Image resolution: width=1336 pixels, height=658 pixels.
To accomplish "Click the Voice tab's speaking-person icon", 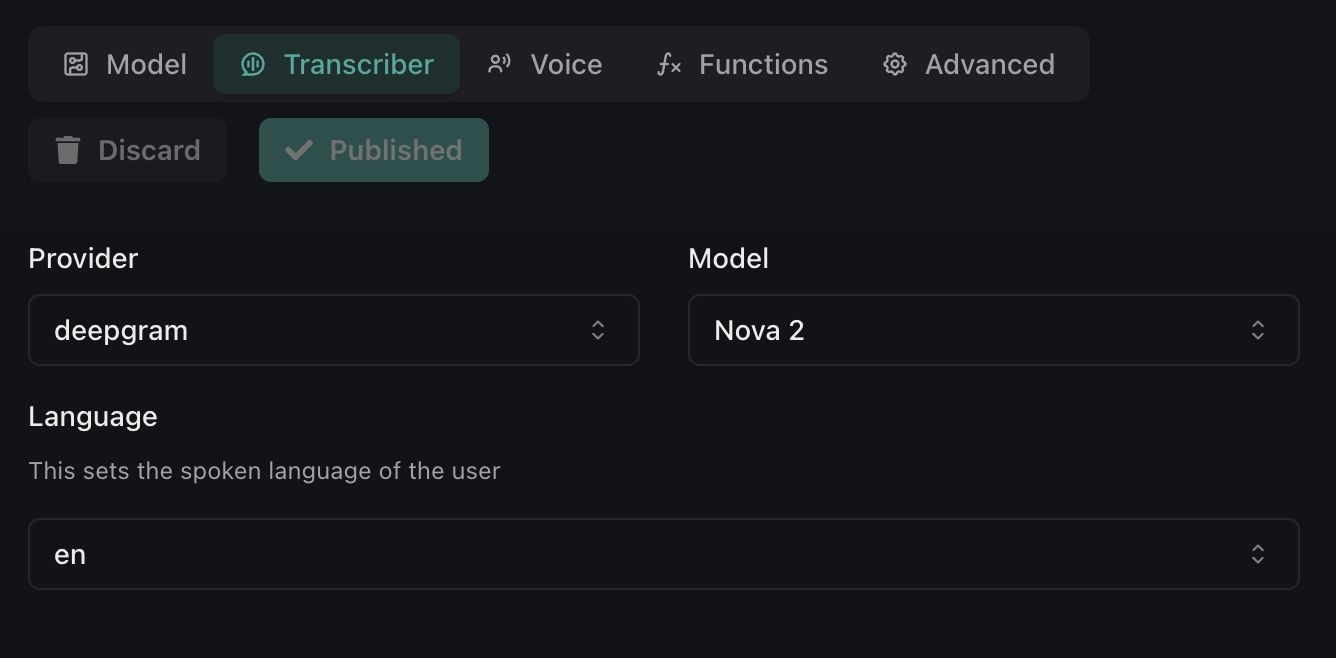I will [499, 65].
